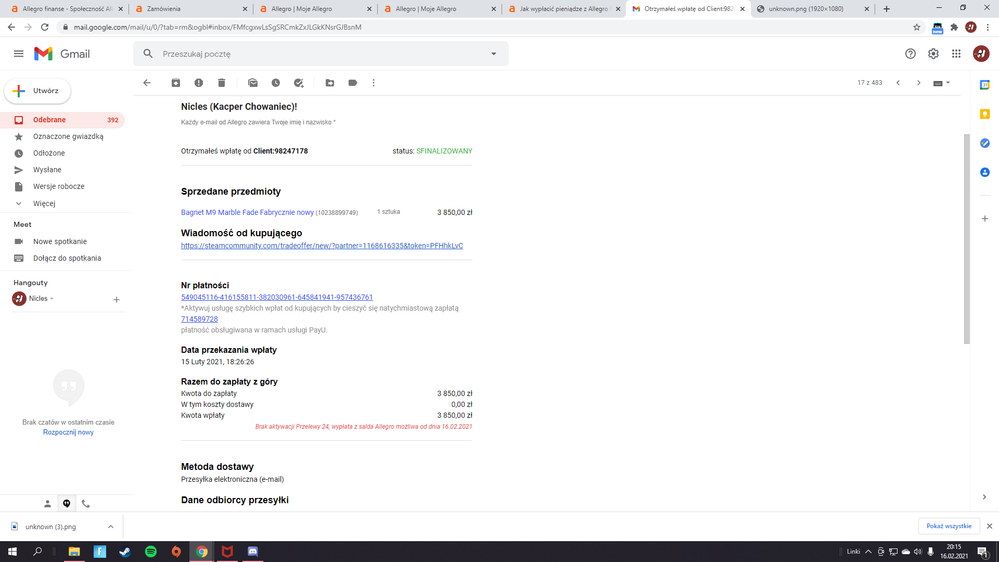
Task: Open the Google apps grid
Action: pos(956,54)
